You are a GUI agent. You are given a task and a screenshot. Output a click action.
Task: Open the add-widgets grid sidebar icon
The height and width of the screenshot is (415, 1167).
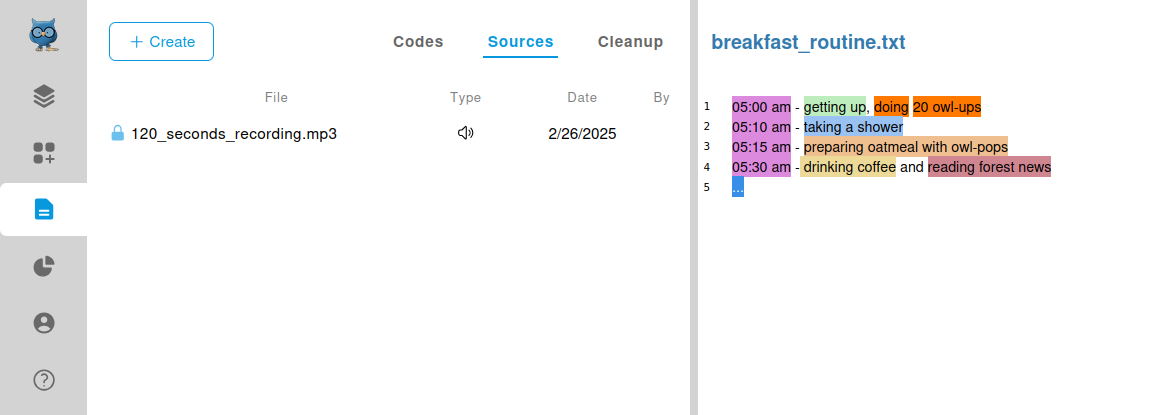click(43, 153)
